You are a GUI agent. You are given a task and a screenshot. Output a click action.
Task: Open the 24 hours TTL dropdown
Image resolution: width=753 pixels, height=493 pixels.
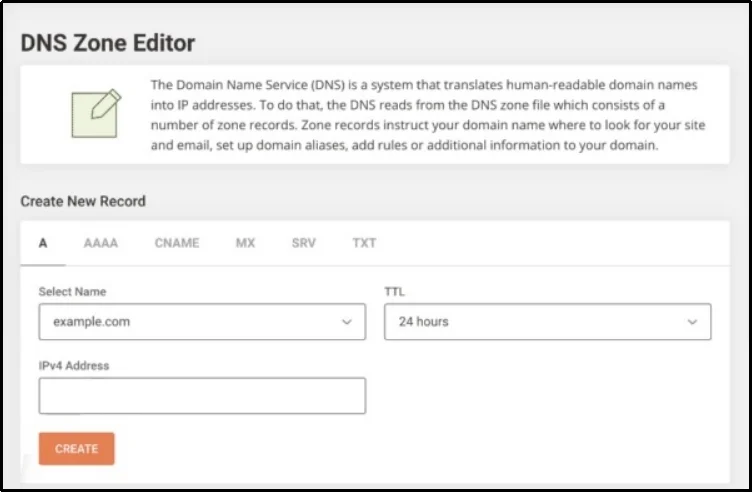click(x=535, y=322)
